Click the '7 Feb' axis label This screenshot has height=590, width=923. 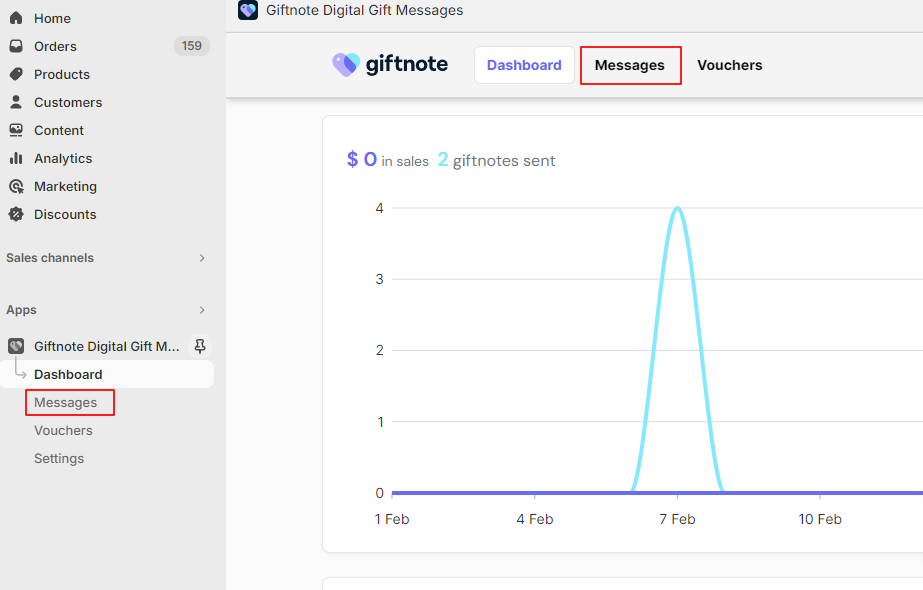pyautogui.click(x=677, y=519)
